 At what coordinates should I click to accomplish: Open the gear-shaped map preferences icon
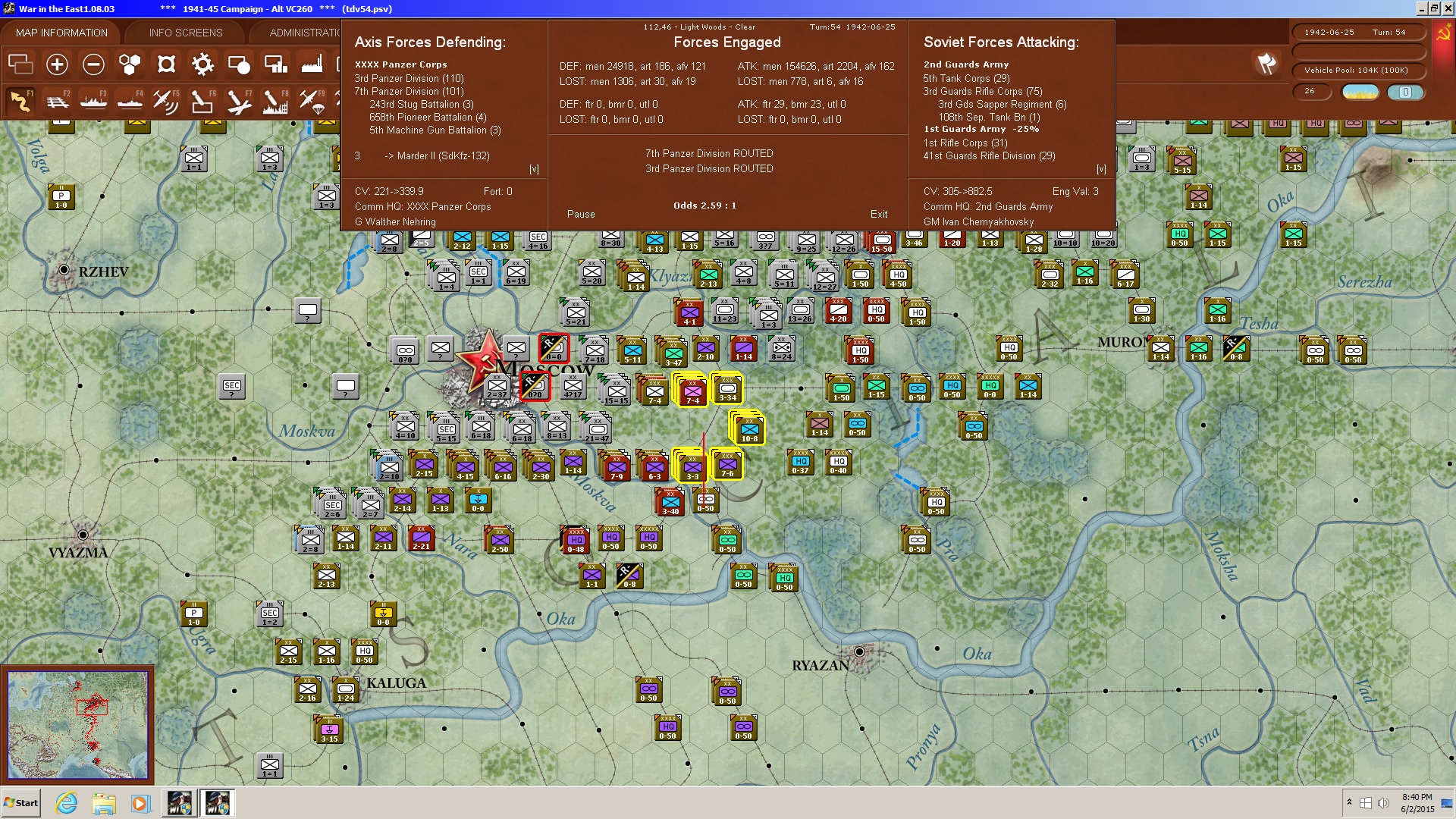[202, 64]
